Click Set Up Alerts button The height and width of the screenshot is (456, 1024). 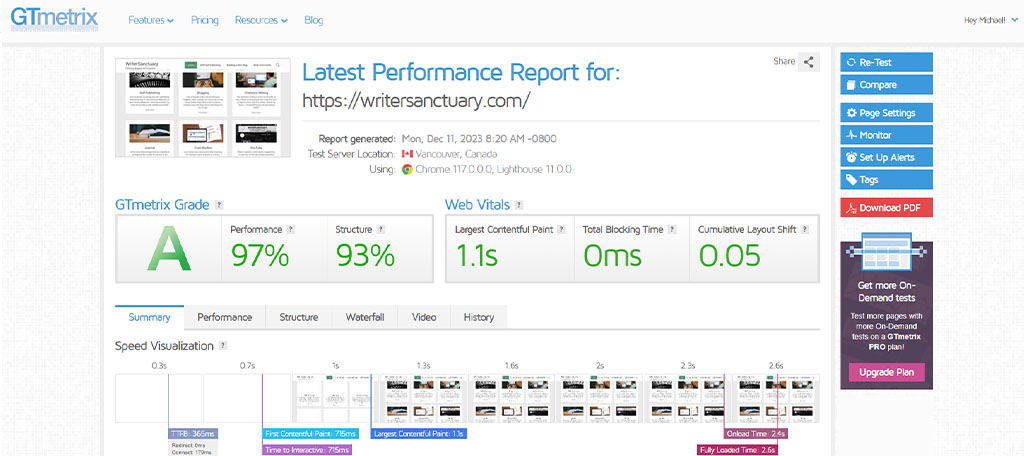(x=886, y=157)
